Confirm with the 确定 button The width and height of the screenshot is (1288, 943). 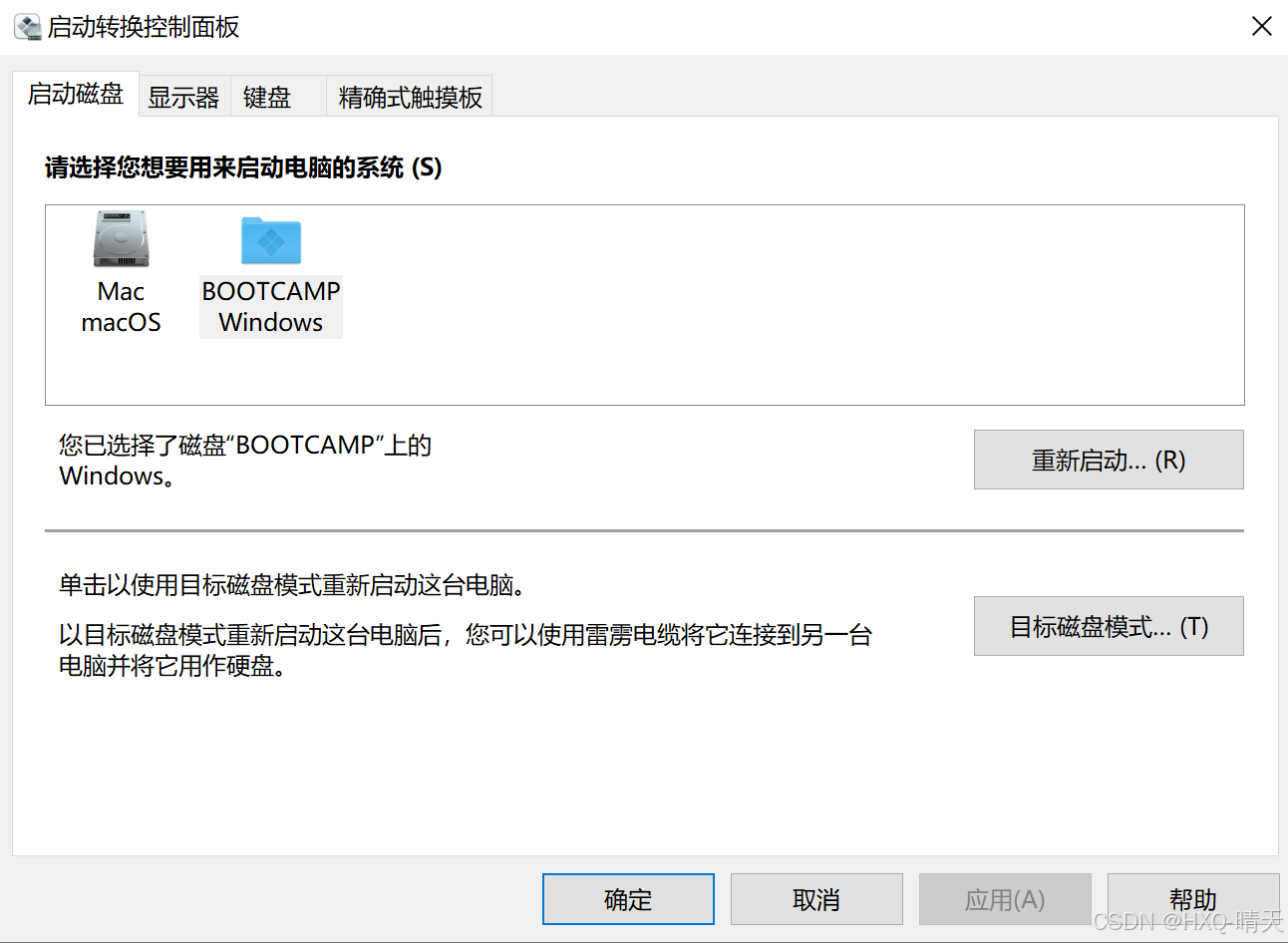click(628, 899)
